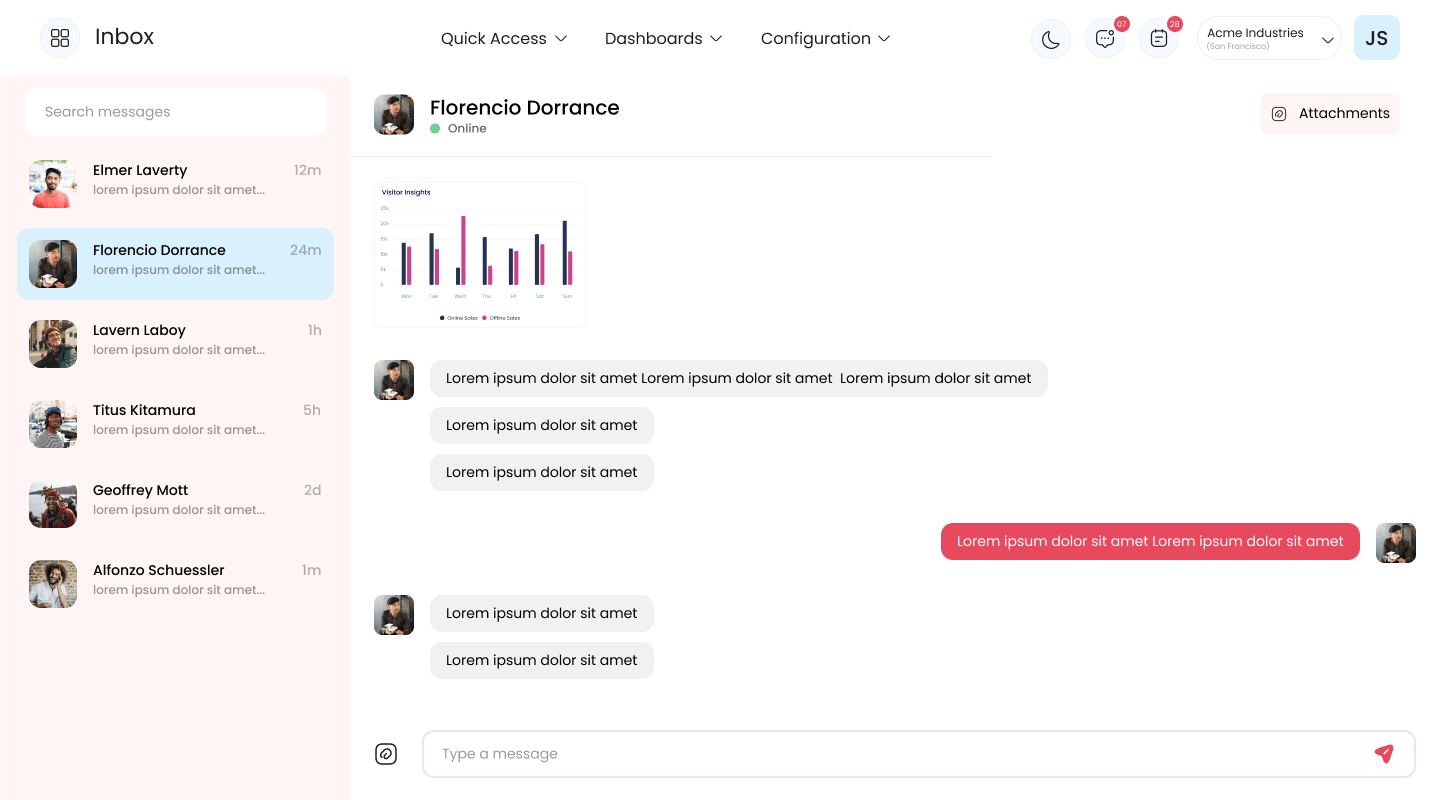
Task: Open Alfonzo Schuessler's chat
Action: 176,584
